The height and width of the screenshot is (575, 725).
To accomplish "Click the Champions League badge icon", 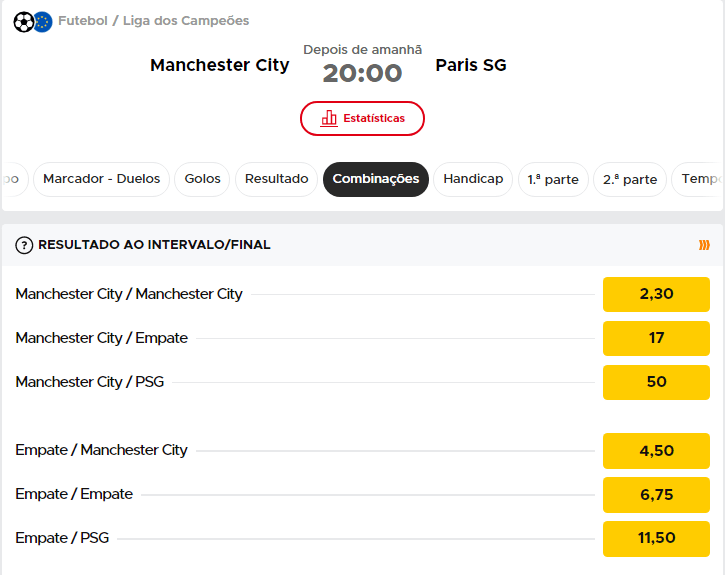I will pyautogui.click(x=42, y=21).
